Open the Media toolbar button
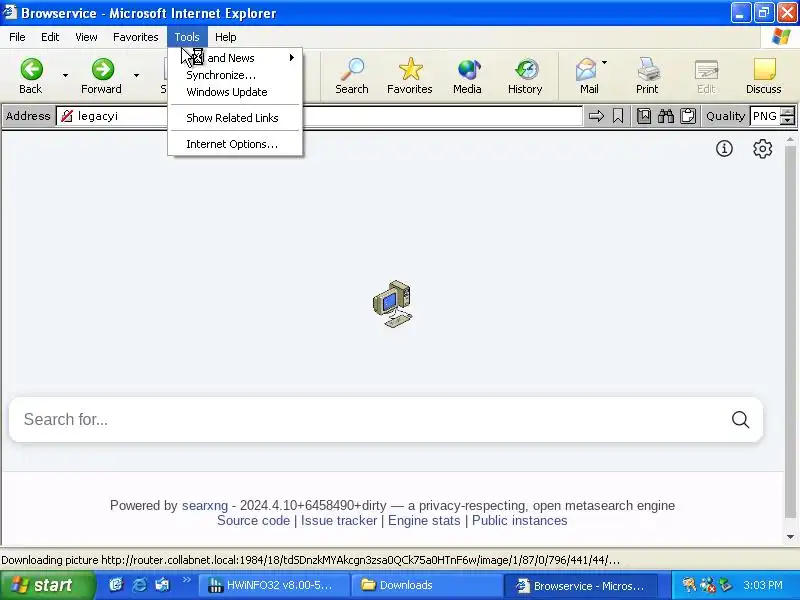This screenshot has height=600, width=800. pos(467,76)
